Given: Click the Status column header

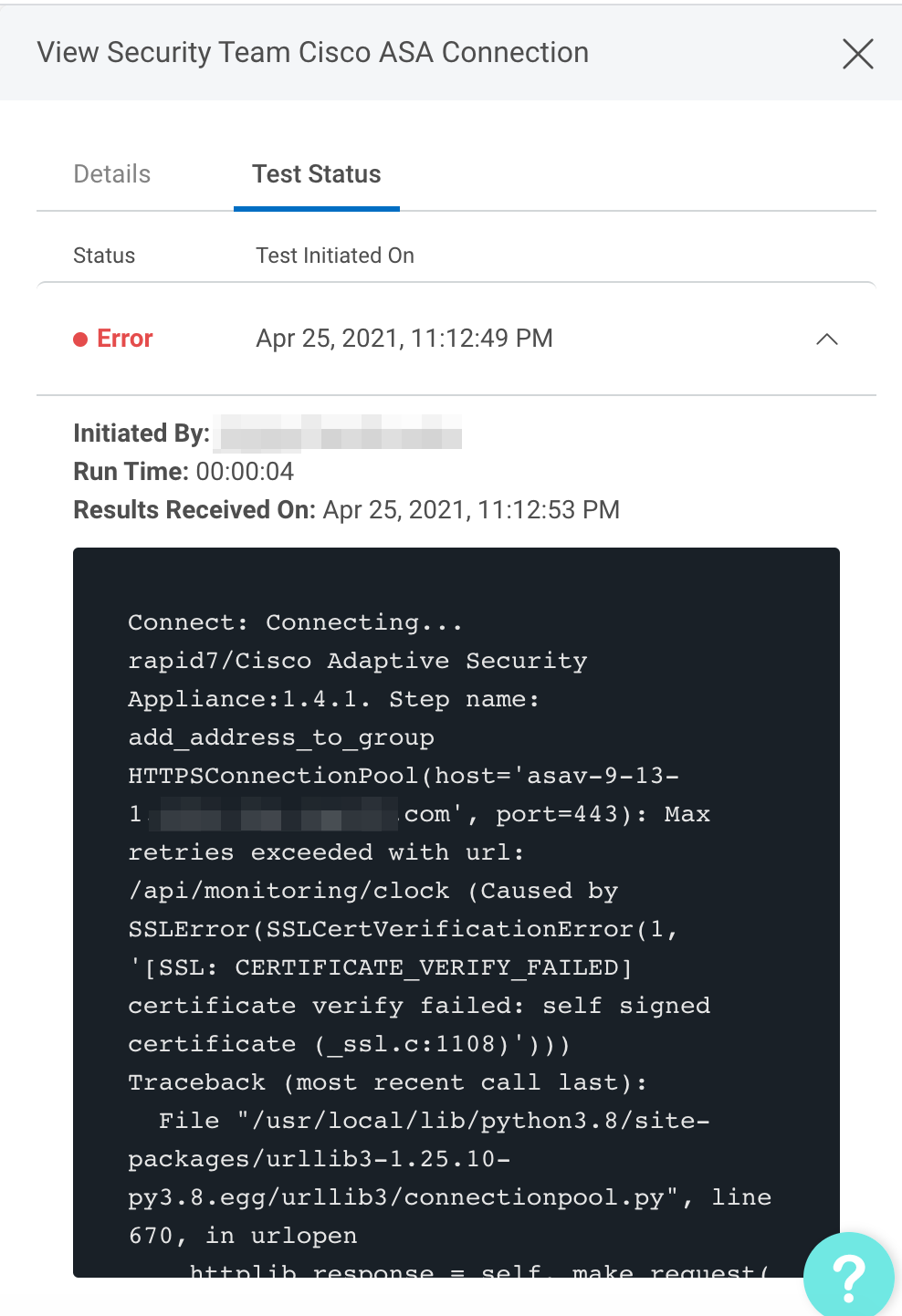Looking at the screenshot, I should tap(104, 256).
